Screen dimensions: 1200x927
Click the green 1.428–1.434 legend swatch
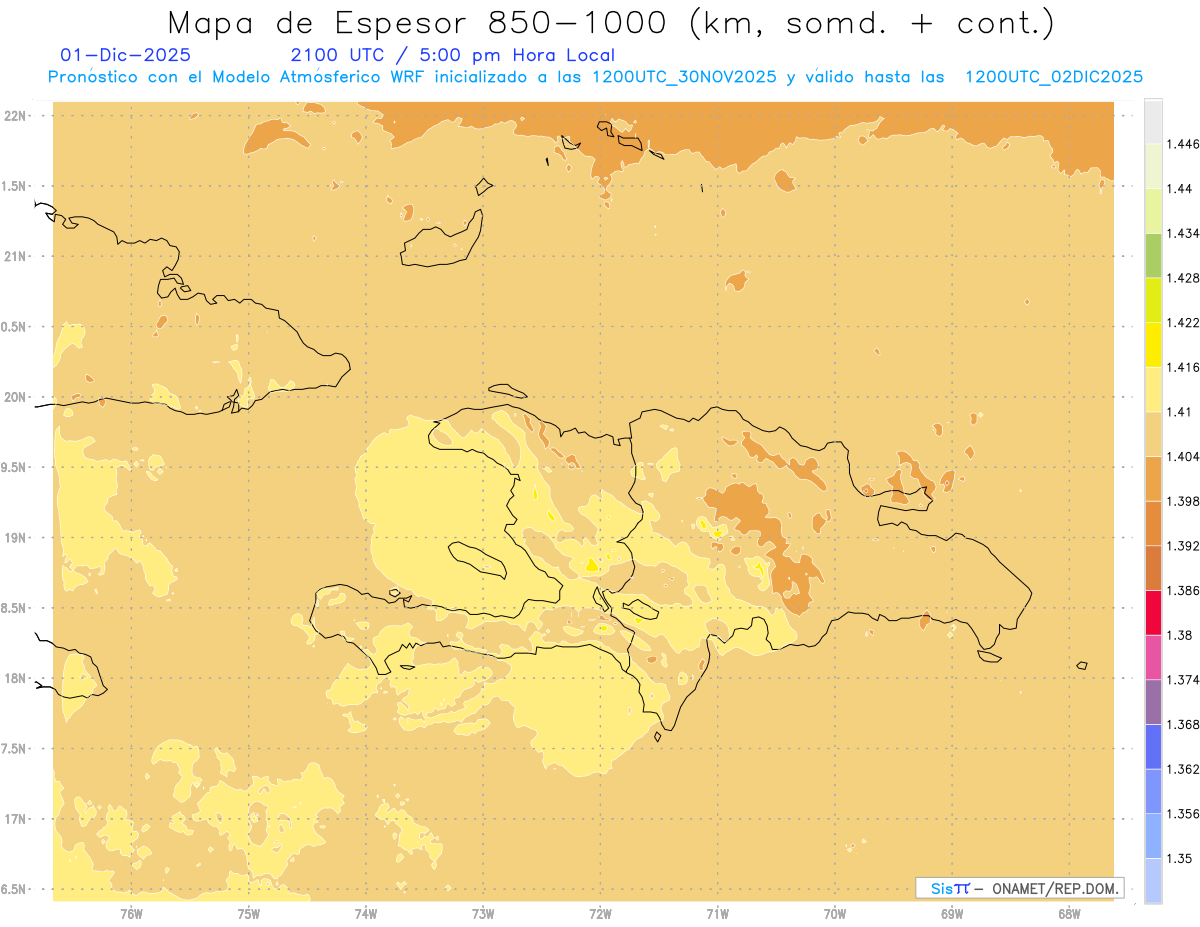pyautogui.click(x=1153, y=255)
